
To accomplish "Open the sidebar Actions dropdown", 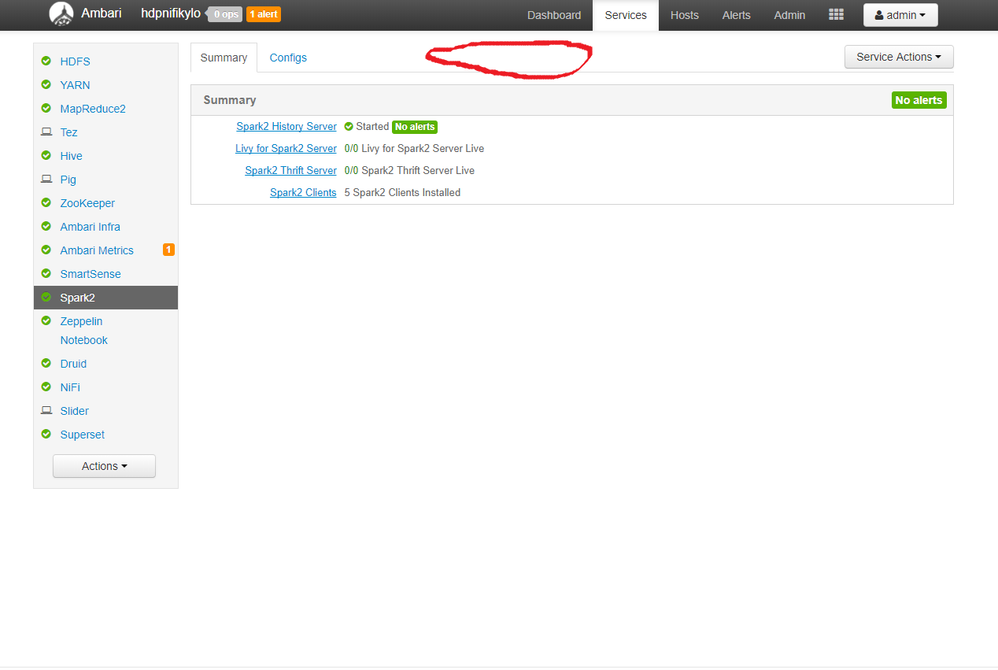I will pos(104,466).
